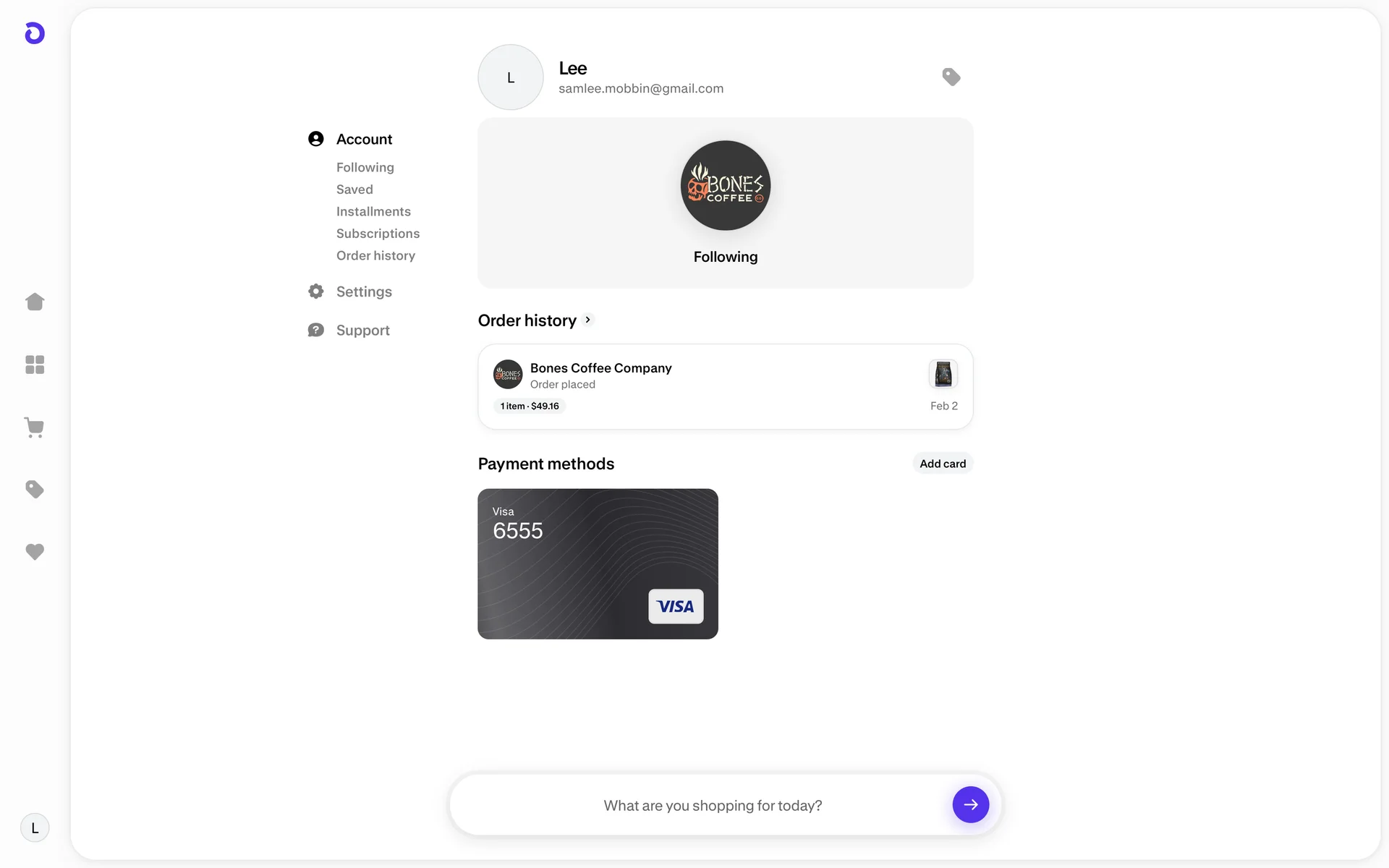Open the Bones Coffee Company order
Image resolution: width=1389 pixels, height=868 pixels.
point(726,387)
